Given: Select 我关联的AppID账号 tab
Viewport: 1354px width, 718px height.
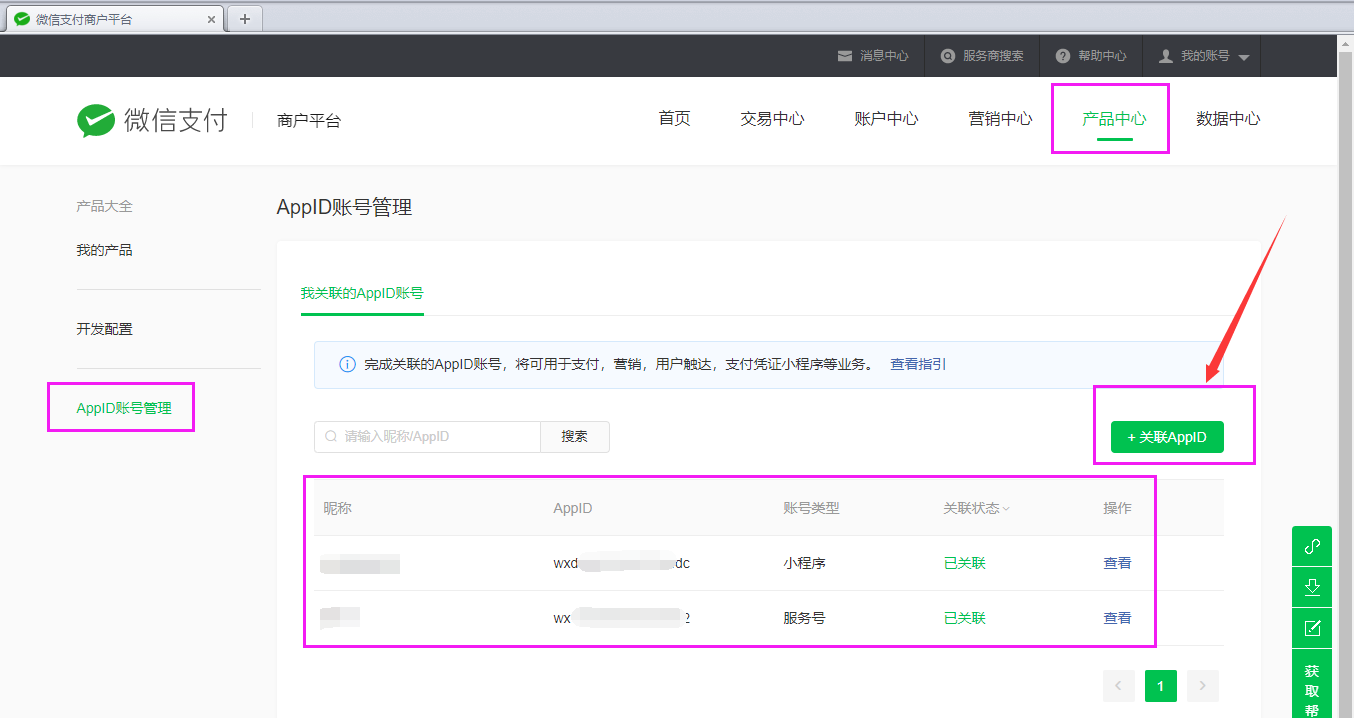Looking at the screenshot, I should (362, 293).
